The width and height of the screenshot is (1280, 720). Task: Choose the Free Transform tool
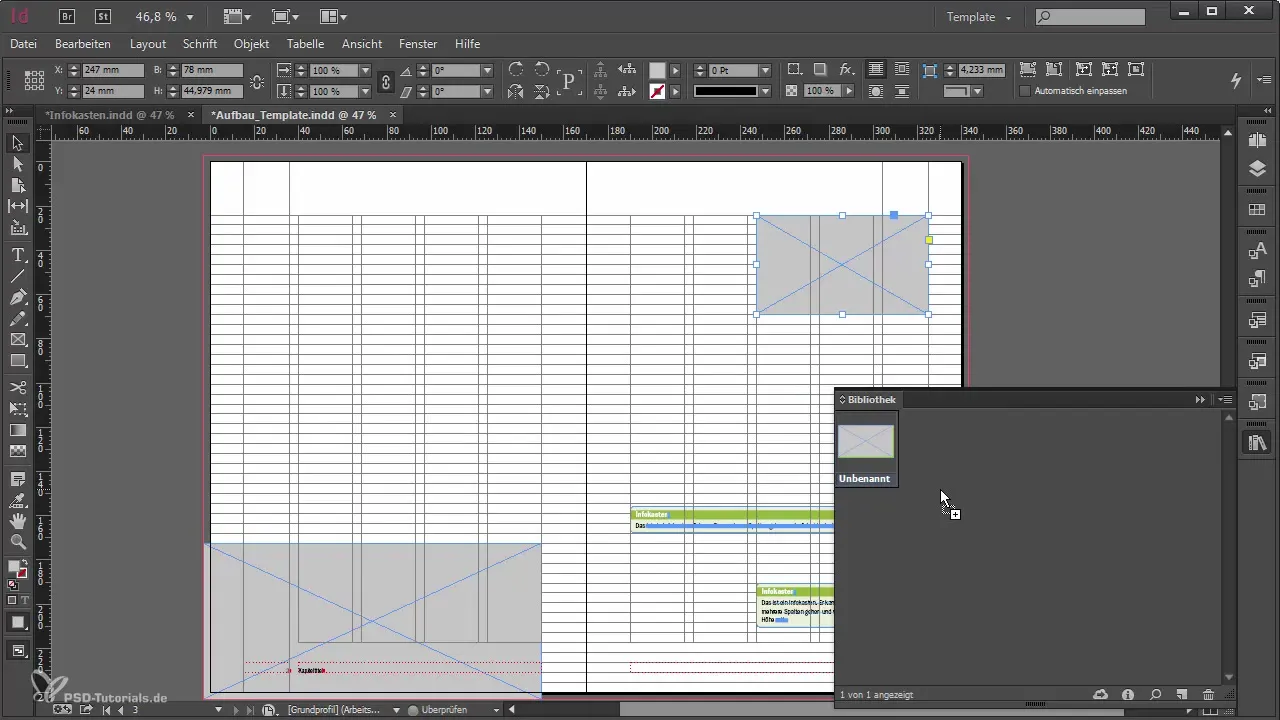(18, 408)
